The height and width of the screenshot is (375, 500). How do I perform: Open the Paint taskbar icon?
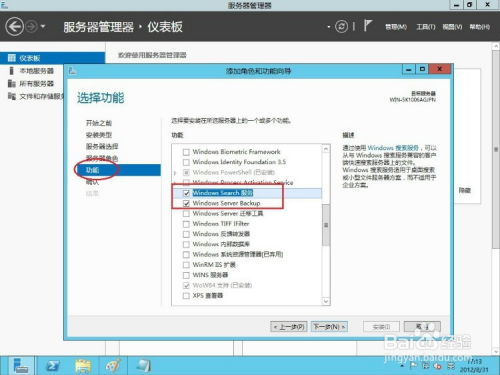click(x=113, y=366)
